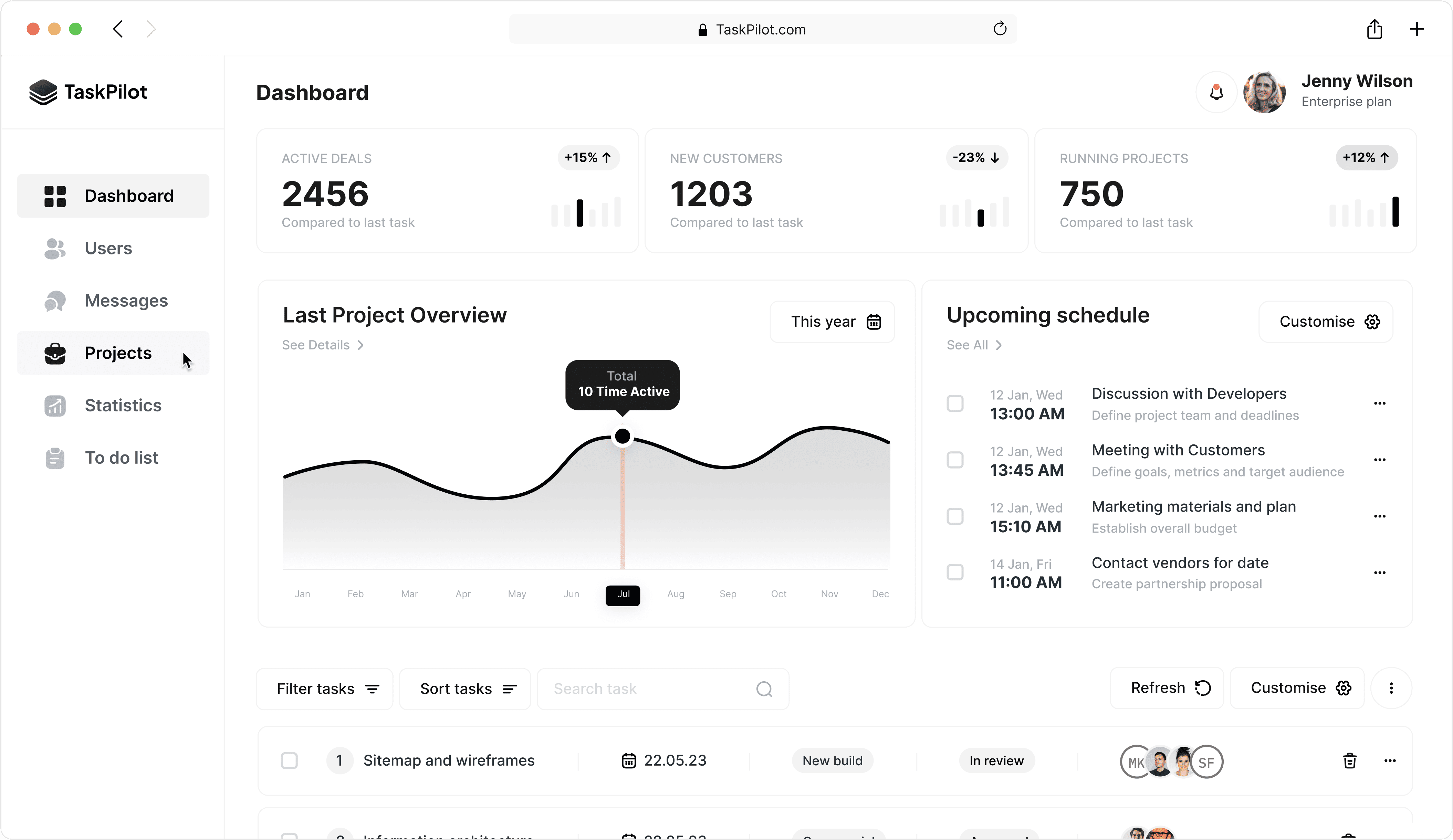Click into the Search task field

point(663,689)
